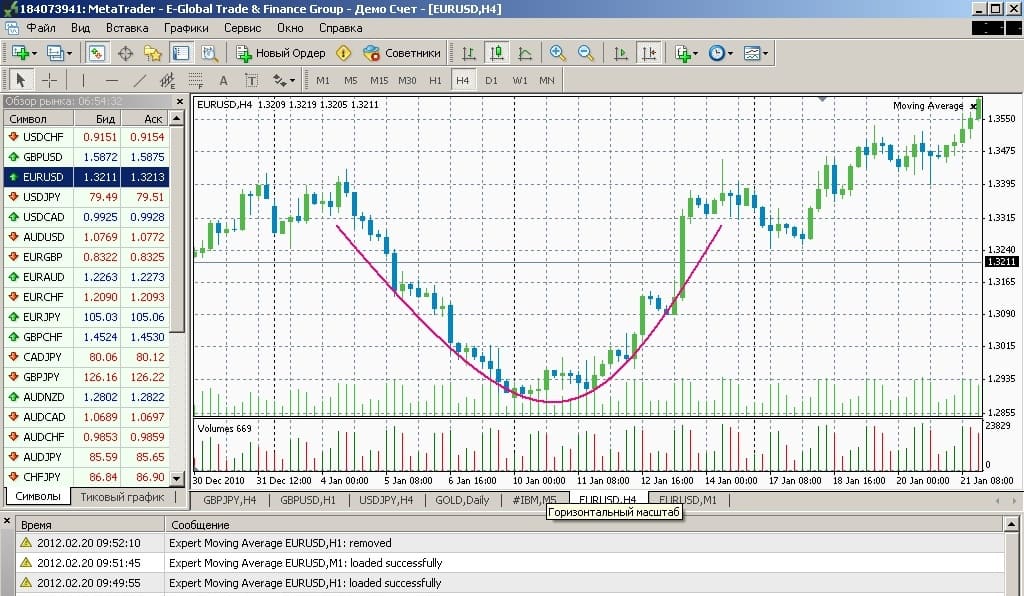Pick the text label tool

(x=223, y=80)
